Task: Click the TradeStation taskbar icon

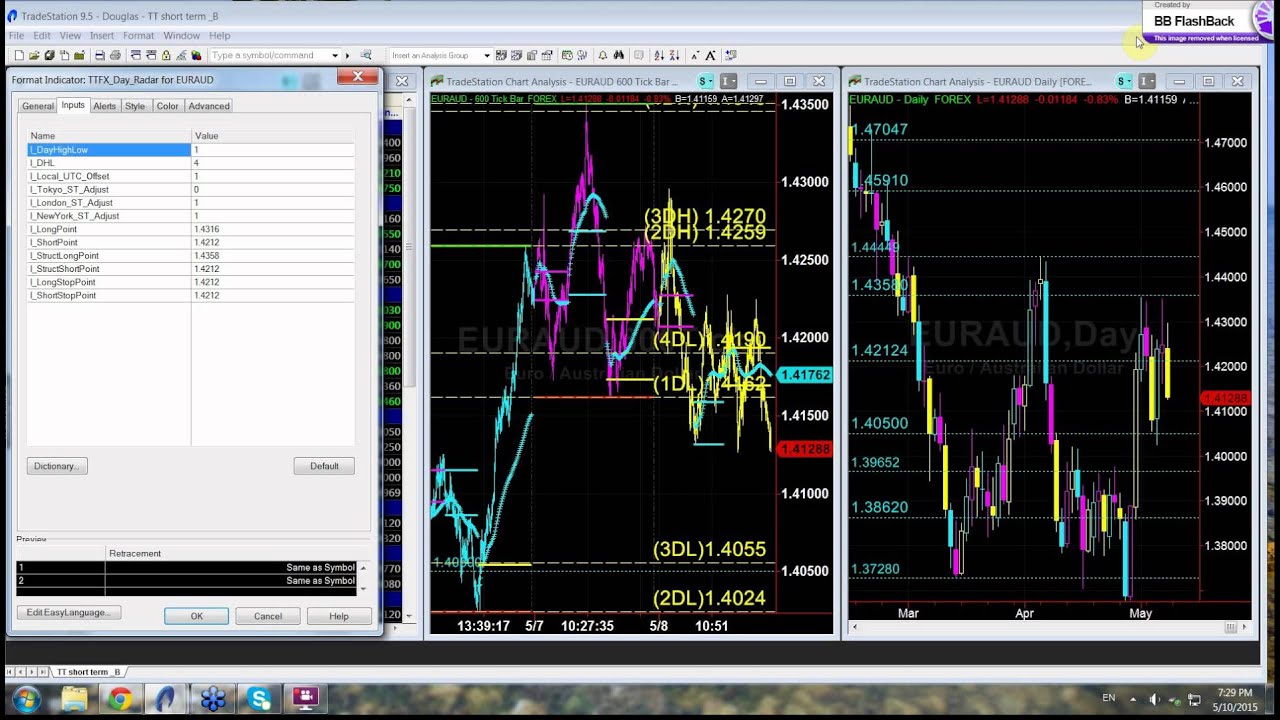Action: coord(166,698)
